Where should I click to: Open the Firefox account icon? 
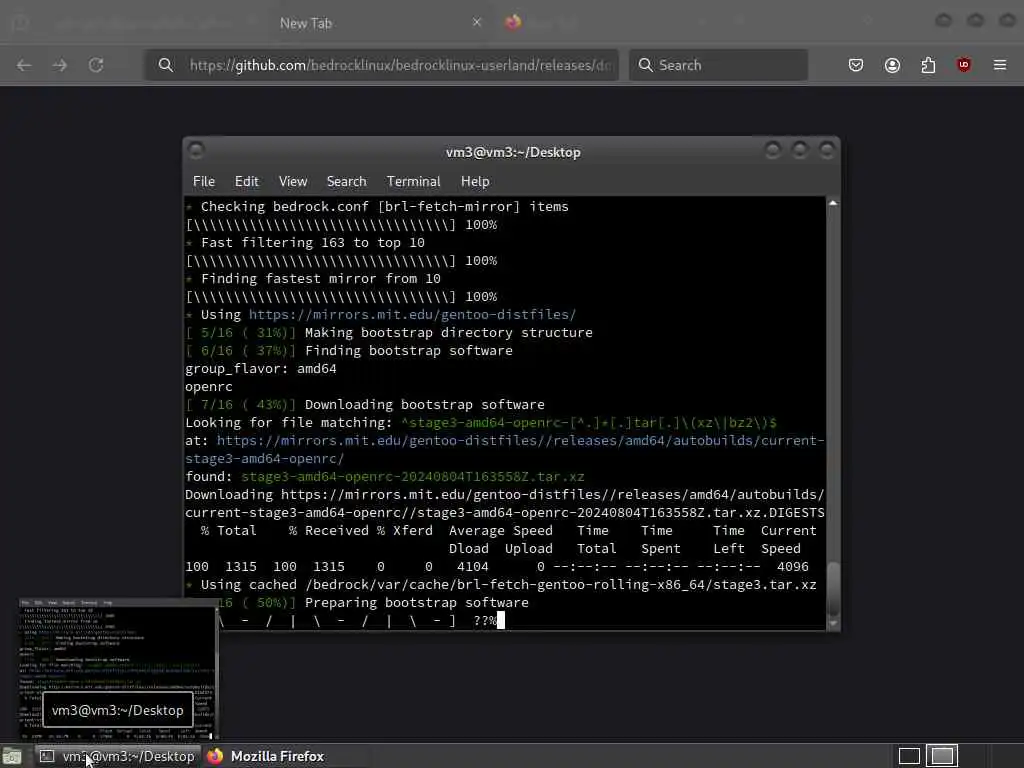coord(892,65)
